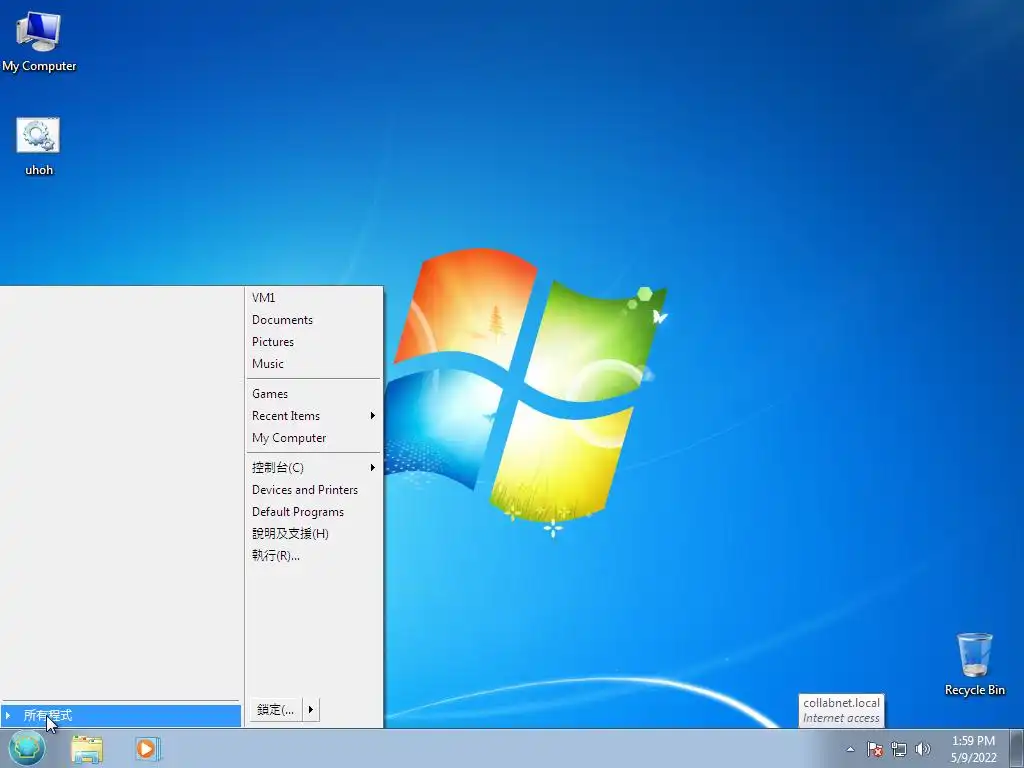Select the uhoh desktop icon
This screenshot has height=768, width=1024.
39,146
